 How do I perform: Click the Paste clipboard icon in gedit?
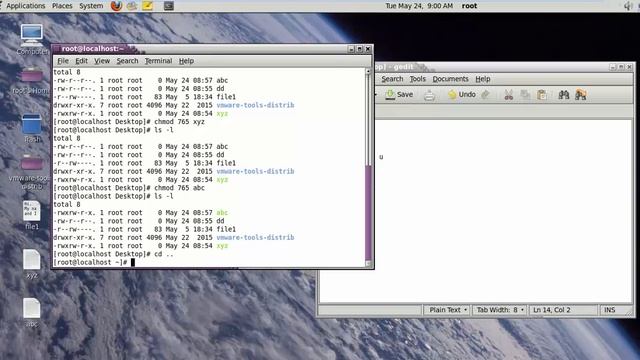[542, 95]
